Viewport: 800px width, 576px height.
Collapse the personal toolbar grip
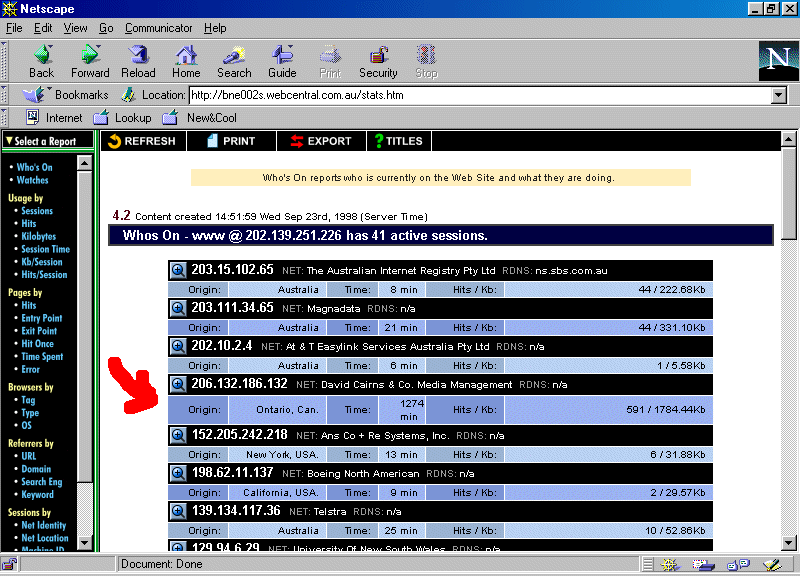pyautogui.click(x=4, y=118)
